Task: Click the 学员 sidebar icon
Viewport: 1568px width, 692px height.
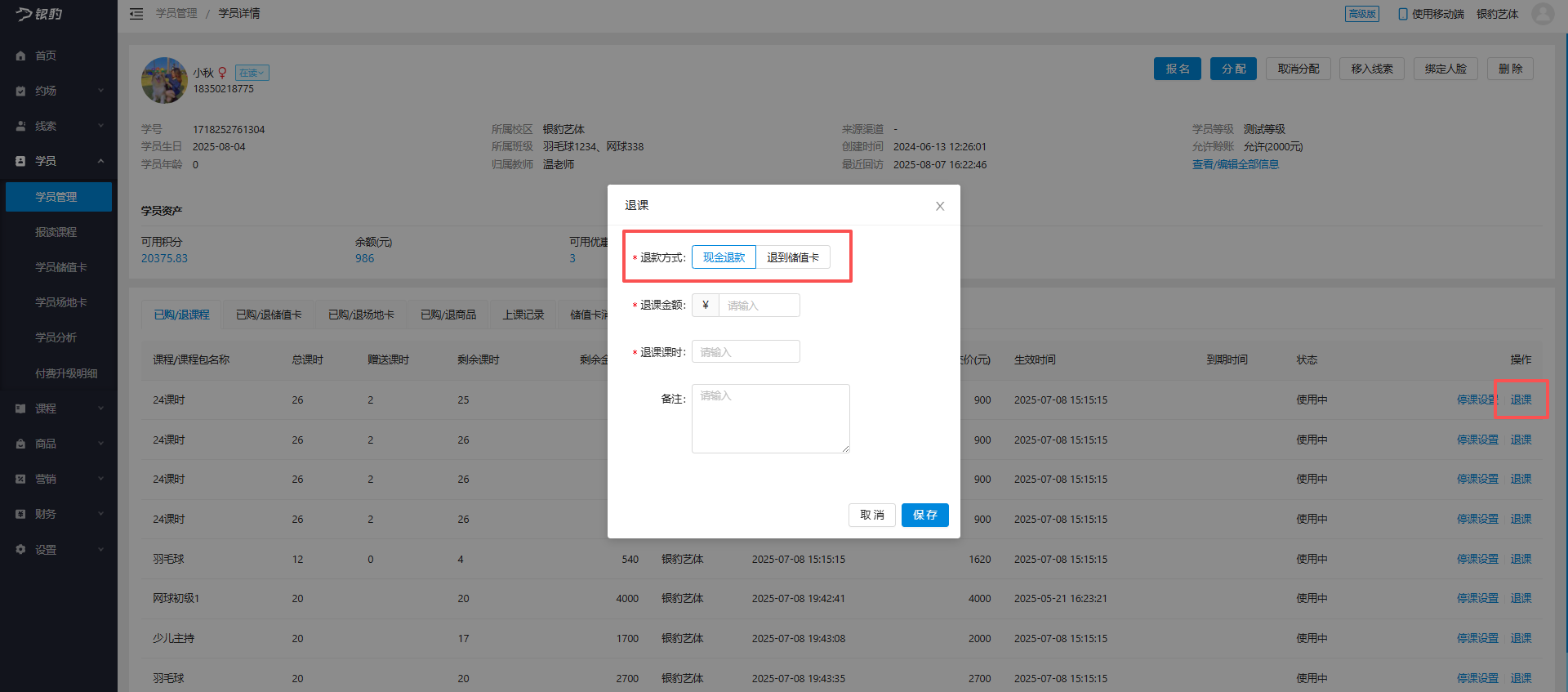Action: point(20,161)
